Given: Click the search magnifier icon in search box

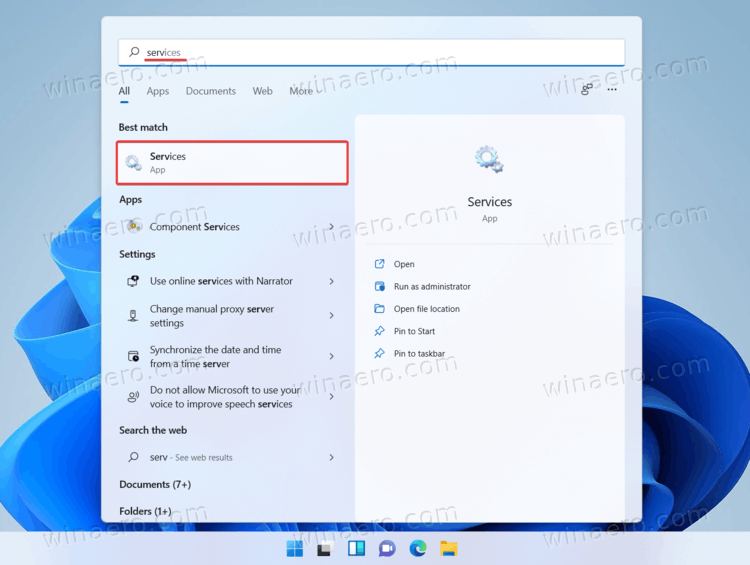Looking at the screenshot, I should [x=134, y=52].
